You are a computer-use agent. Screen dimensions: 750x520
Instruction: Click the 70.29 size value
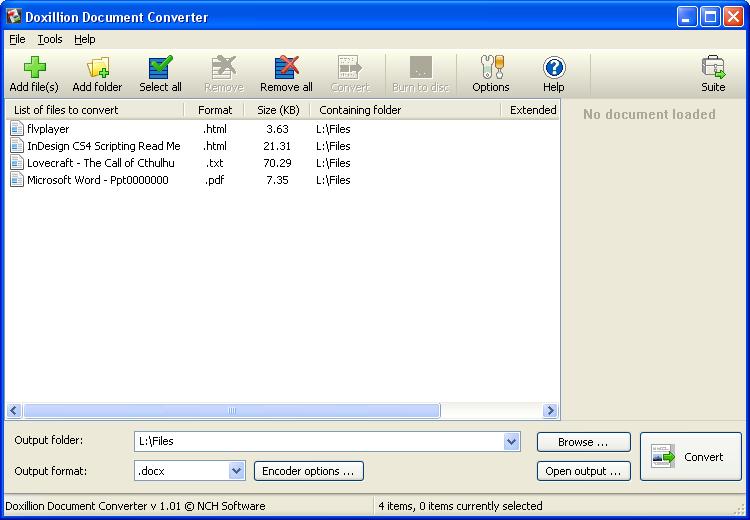coord(277,163)
